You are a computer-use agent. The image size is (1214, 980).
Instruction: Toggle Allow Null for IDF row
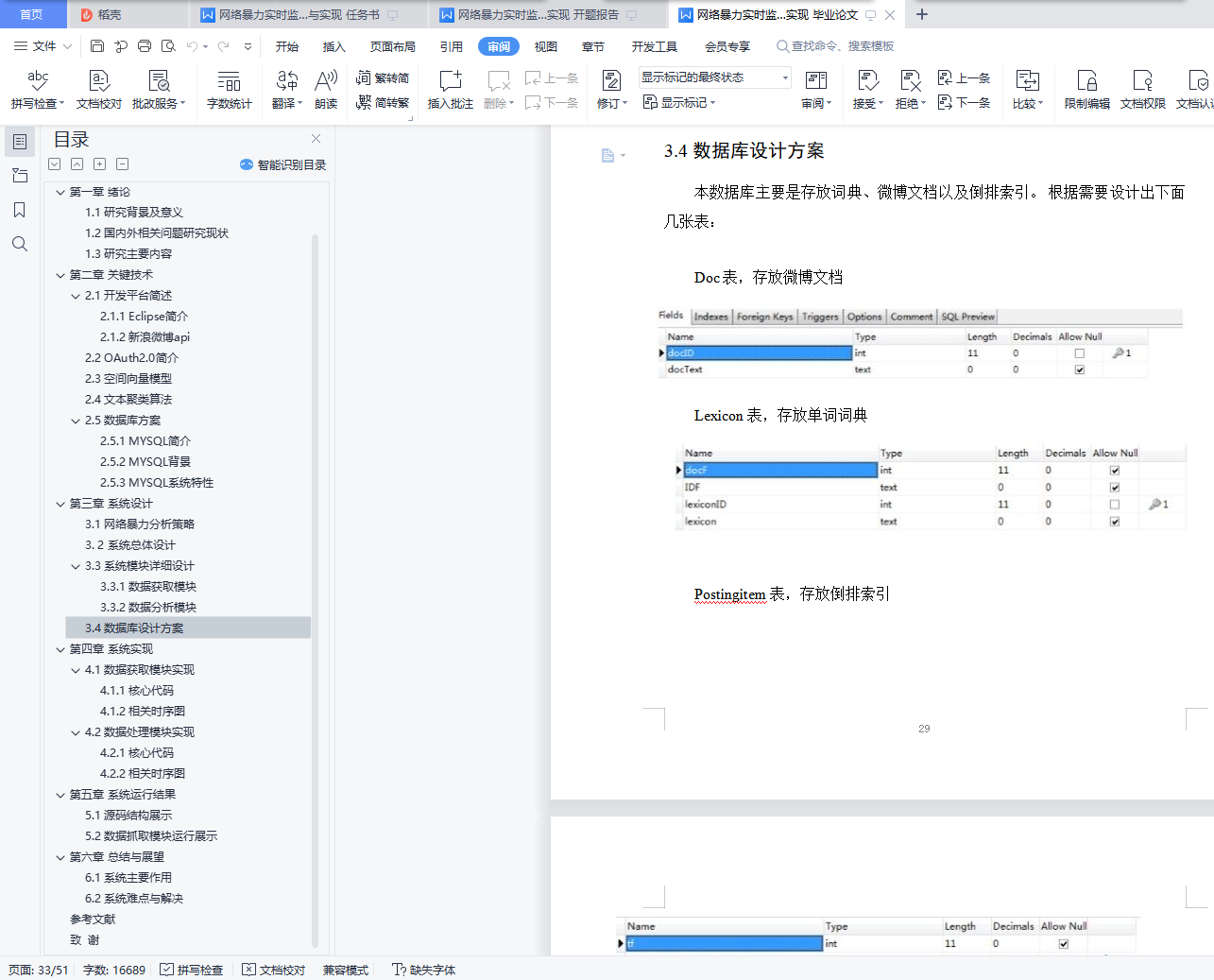(x=1115, y=488)
